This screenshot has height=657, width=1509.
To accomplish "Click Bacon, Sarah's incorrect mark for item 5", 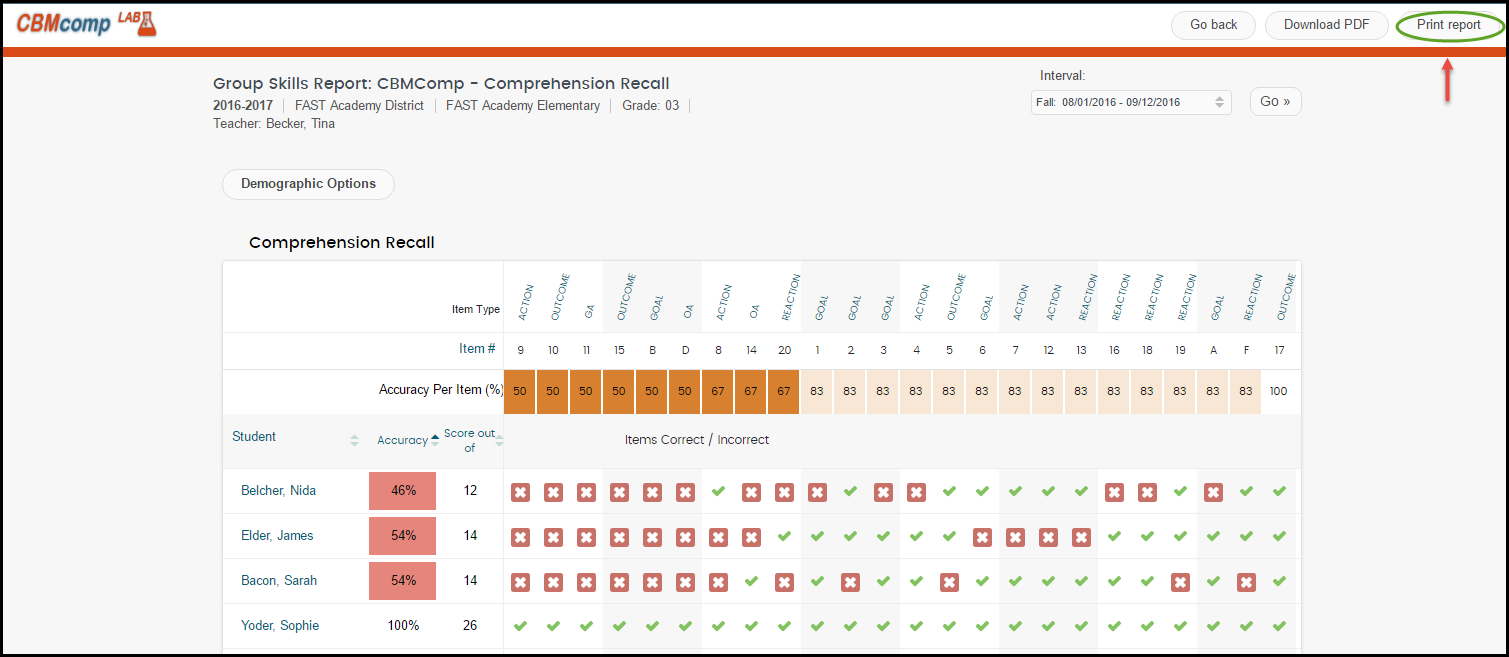I will click(x=949, y=582).
